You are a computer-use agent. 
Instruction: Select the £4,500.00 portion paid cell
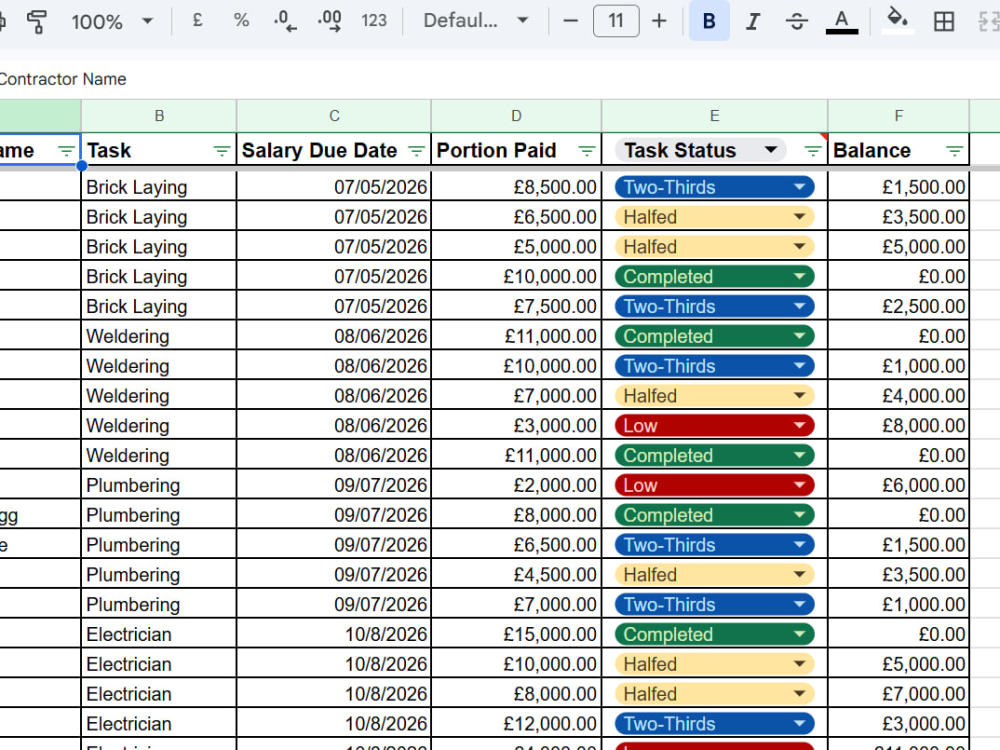tap(516, 575)
